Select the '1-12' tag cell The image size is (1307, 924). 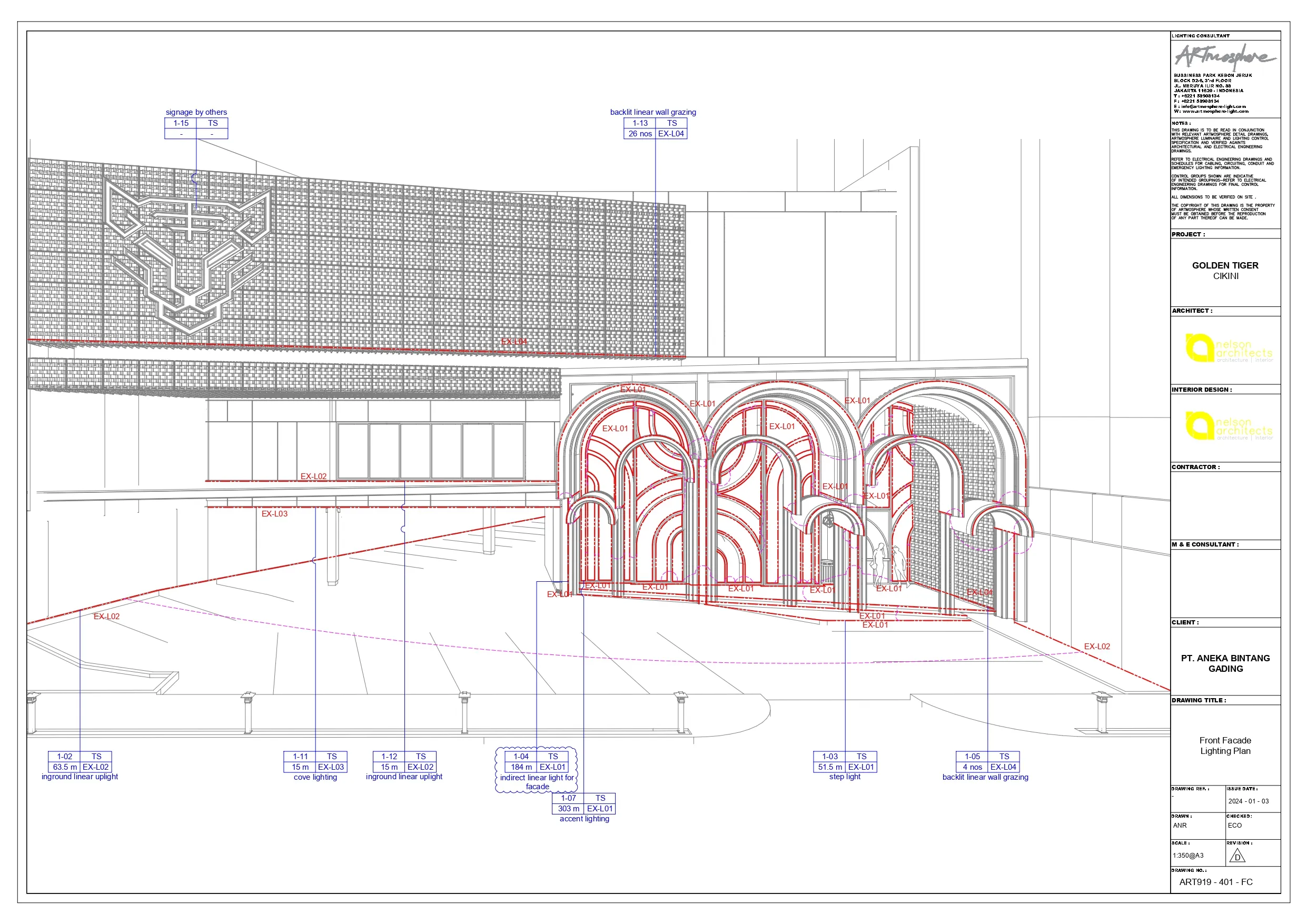(389, 757)
